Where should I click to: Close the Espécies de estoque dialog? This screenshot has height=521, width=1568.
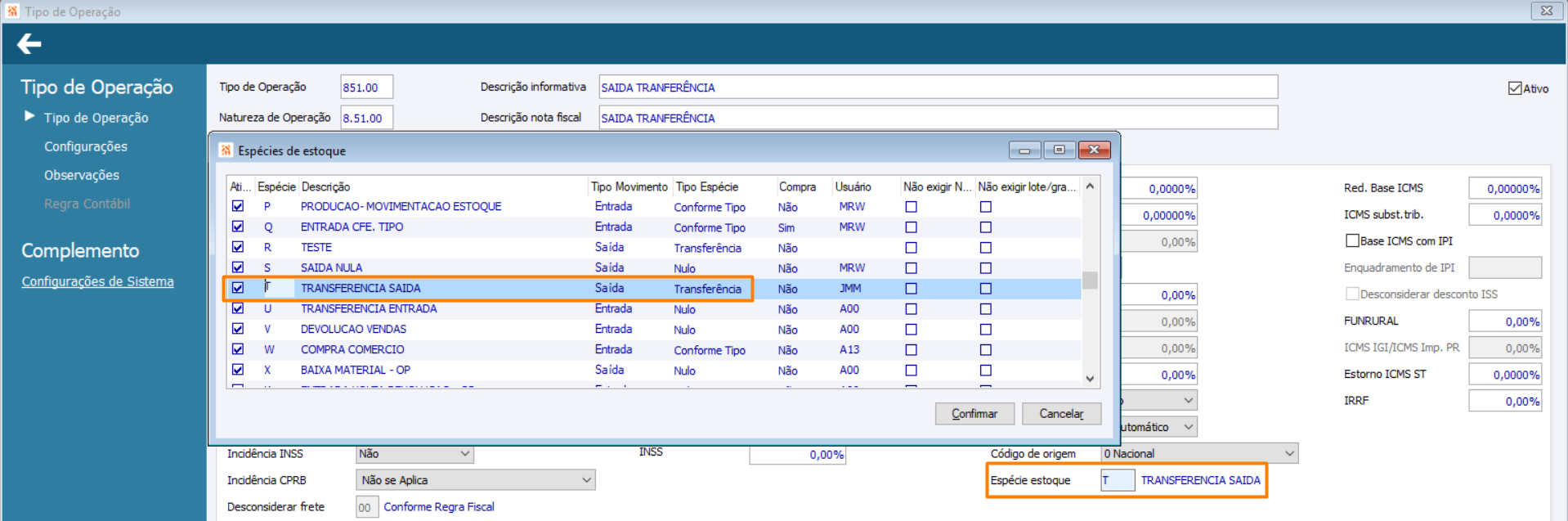coord(1094,150)
